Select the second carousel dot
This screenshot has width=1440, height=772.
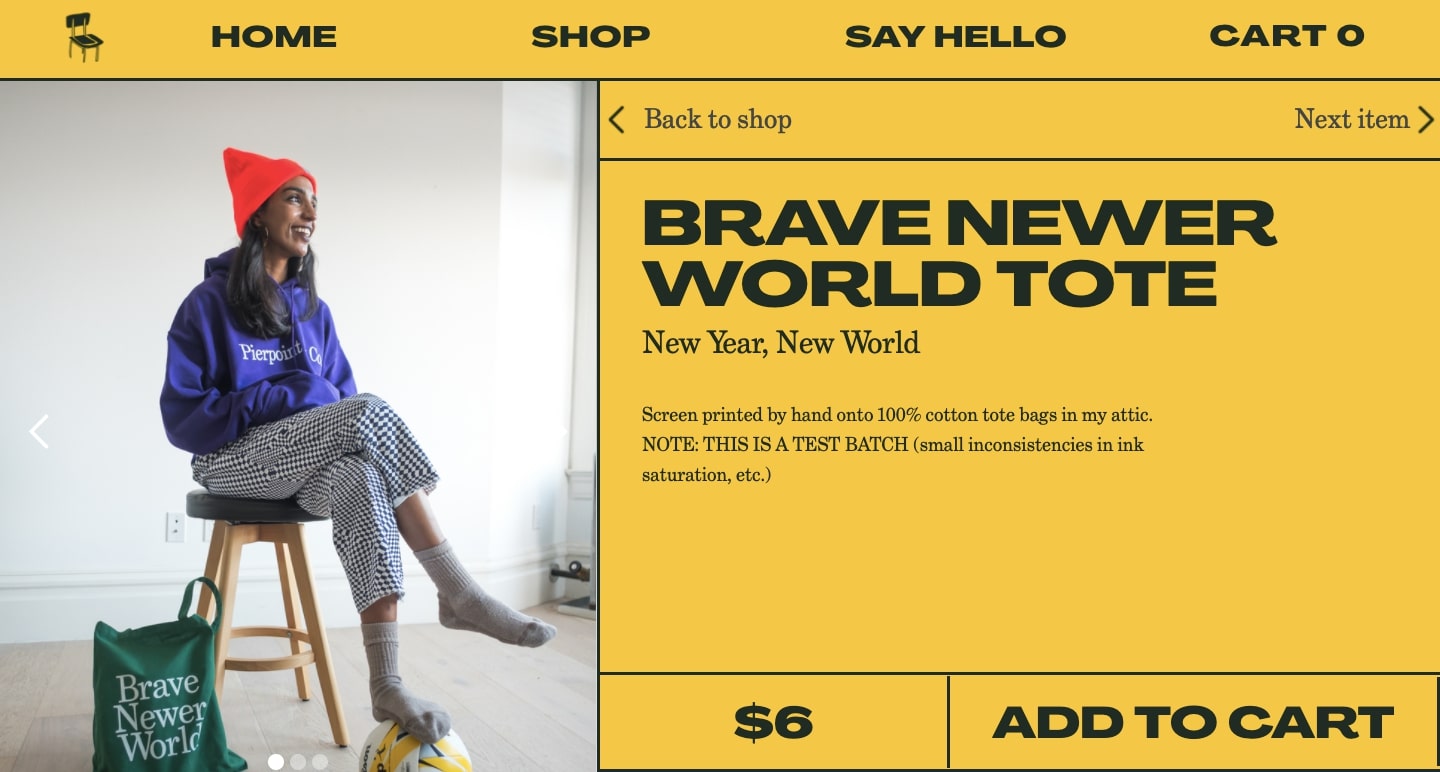(x=298, y=762)
